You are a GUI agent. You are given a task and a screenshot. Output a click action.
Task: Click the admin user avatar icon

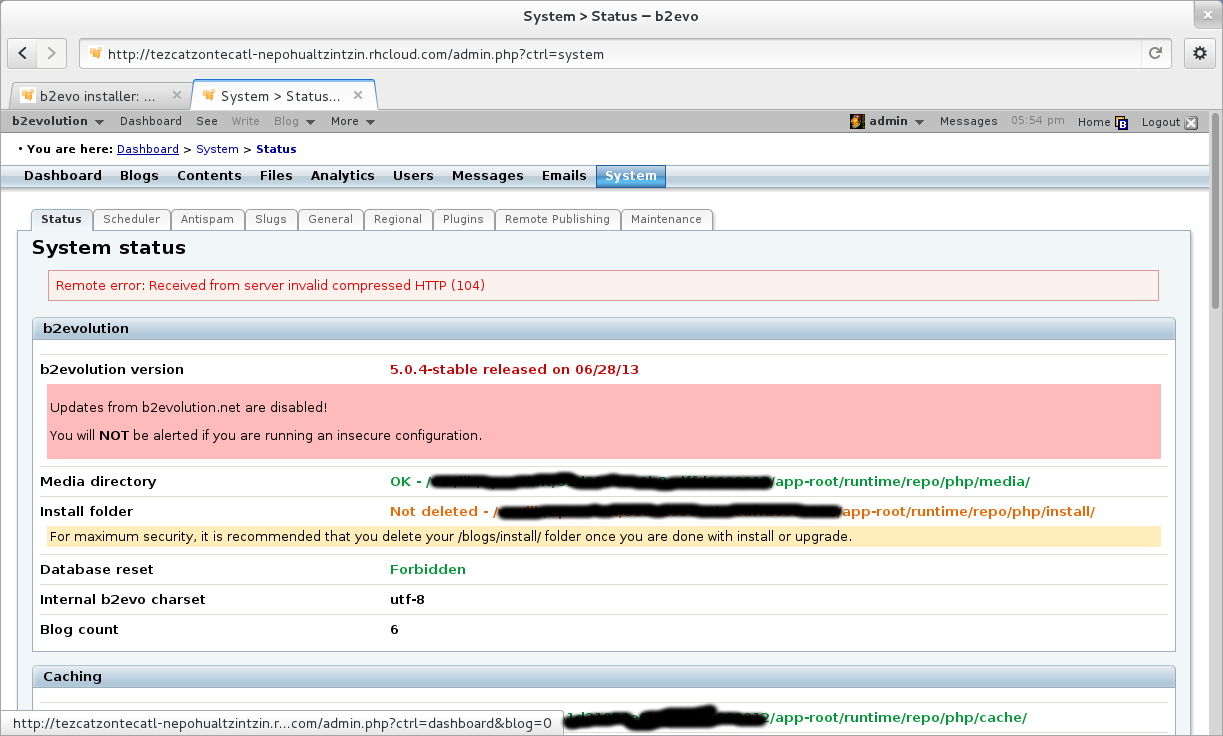[857, 121]
